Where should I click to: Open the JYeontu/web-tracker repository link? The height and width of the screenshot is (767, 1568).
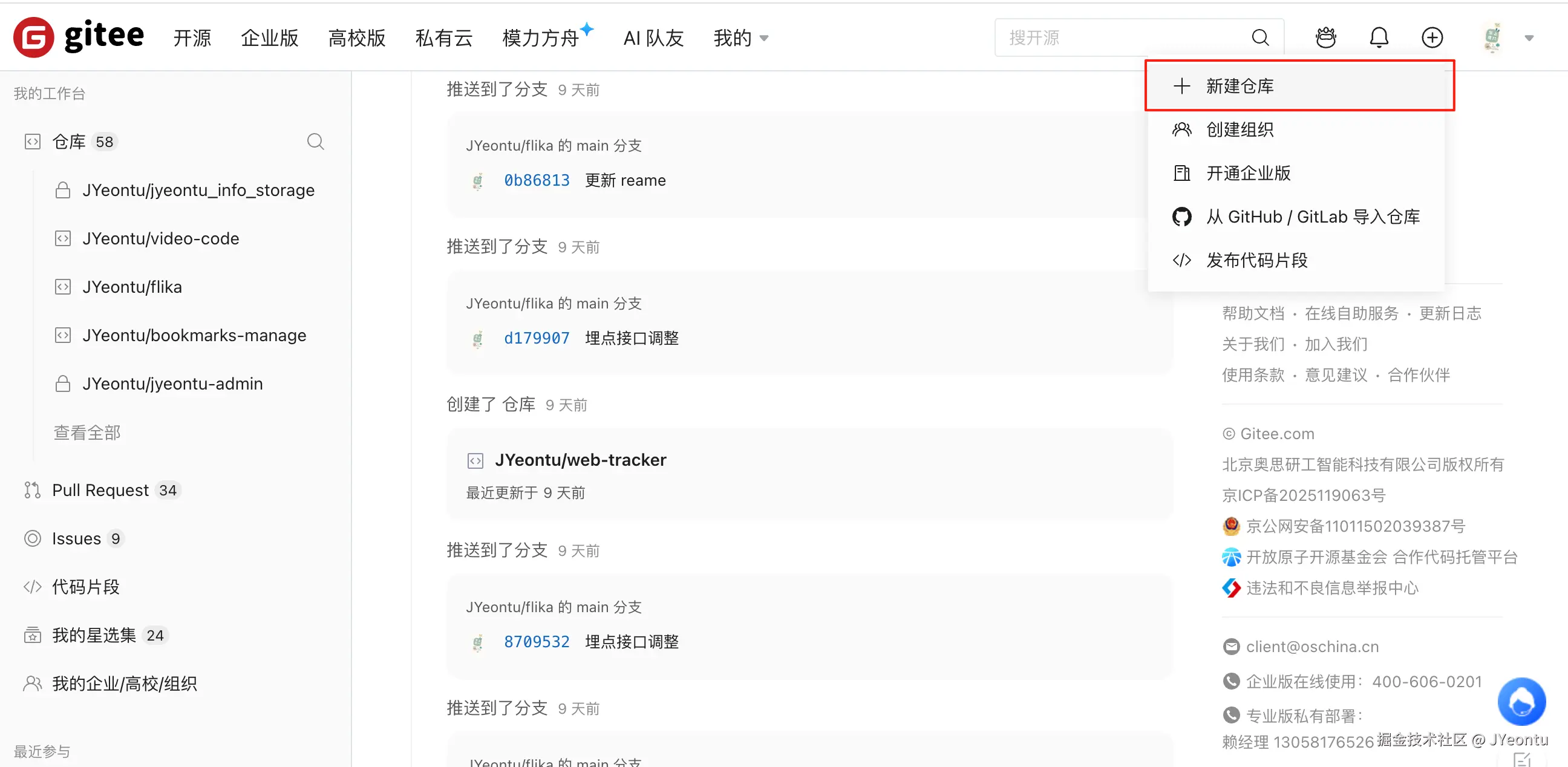click(580, 460)
